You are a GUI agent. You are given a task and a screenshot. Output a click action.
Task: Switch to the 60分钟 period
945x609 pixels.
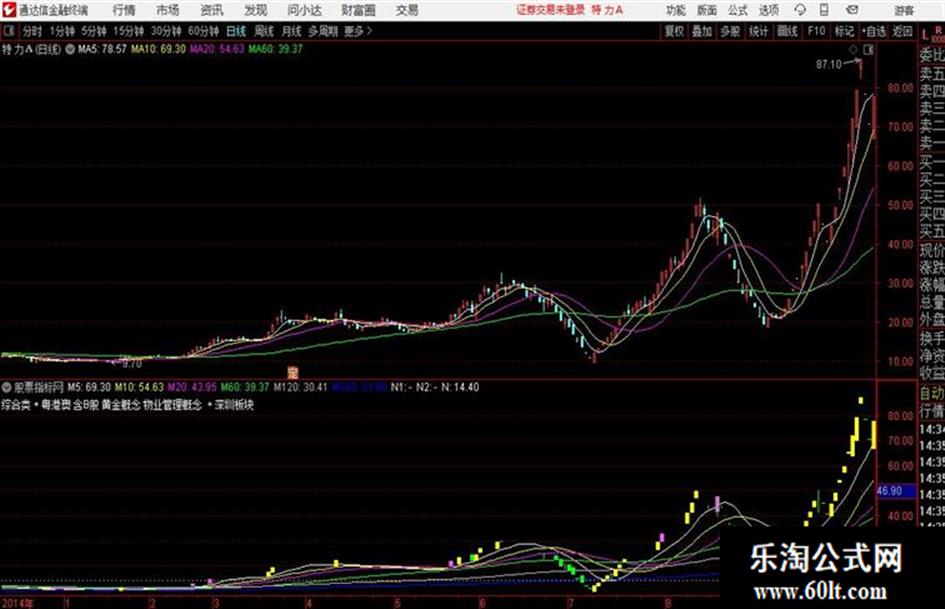pyautogui.click(x=204, y=31)
